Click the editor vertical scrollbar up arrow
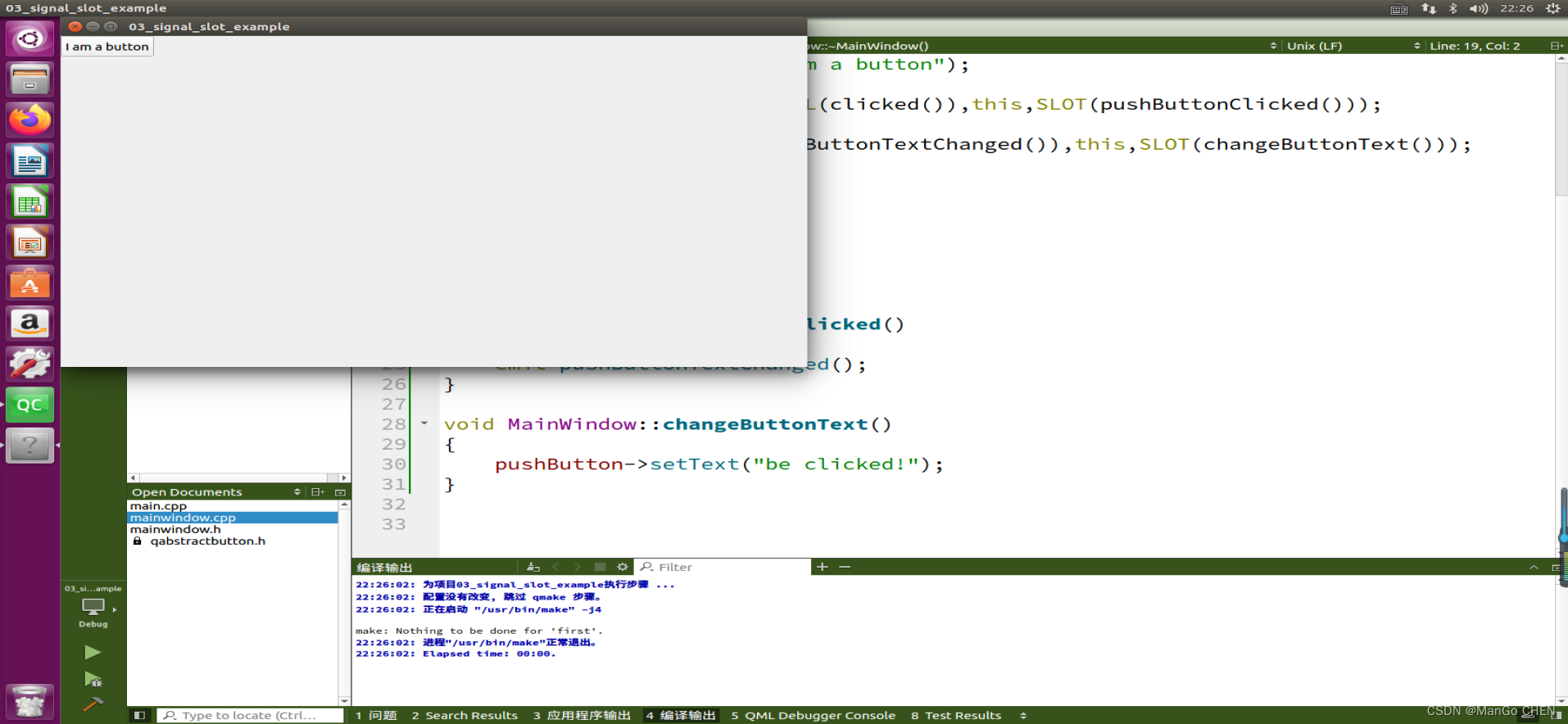 coord(1561,59)
